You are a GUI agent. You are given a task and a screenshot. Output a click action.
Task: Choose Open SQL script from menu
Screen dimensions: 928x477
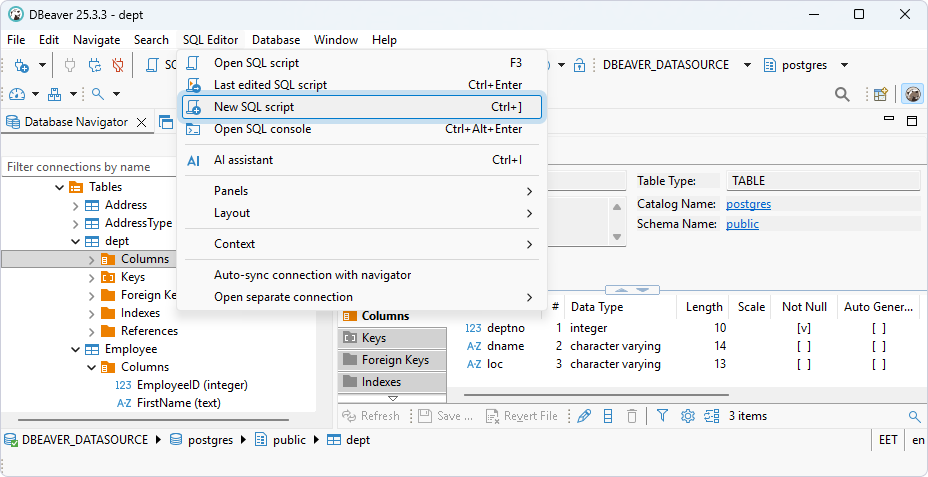click(362, 63)
